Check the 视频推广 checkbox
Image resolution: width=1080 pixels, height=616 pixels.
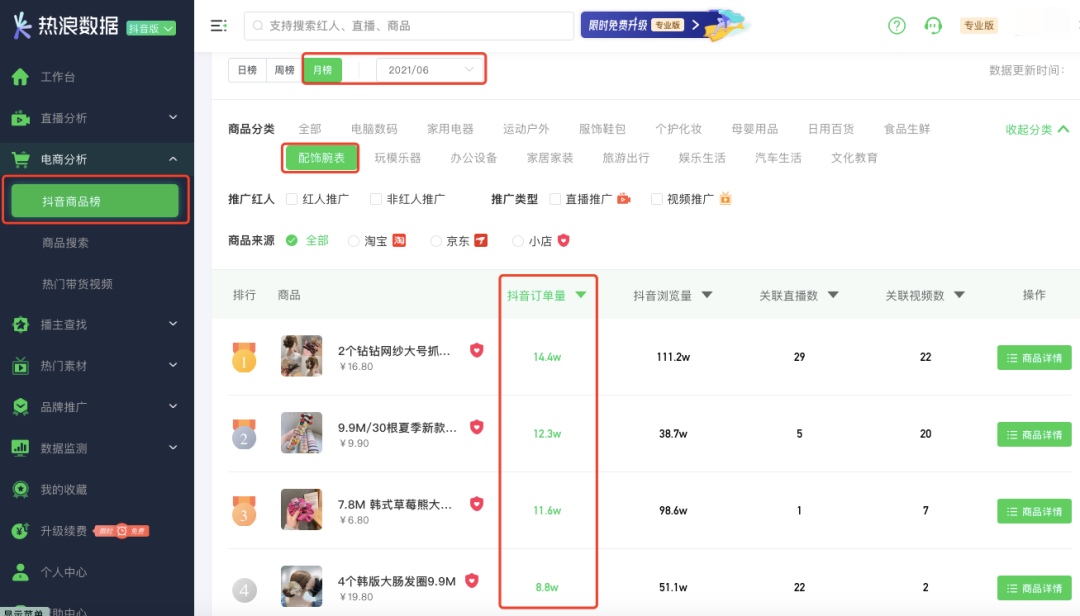pyautogui.click(x=656, y=199)
